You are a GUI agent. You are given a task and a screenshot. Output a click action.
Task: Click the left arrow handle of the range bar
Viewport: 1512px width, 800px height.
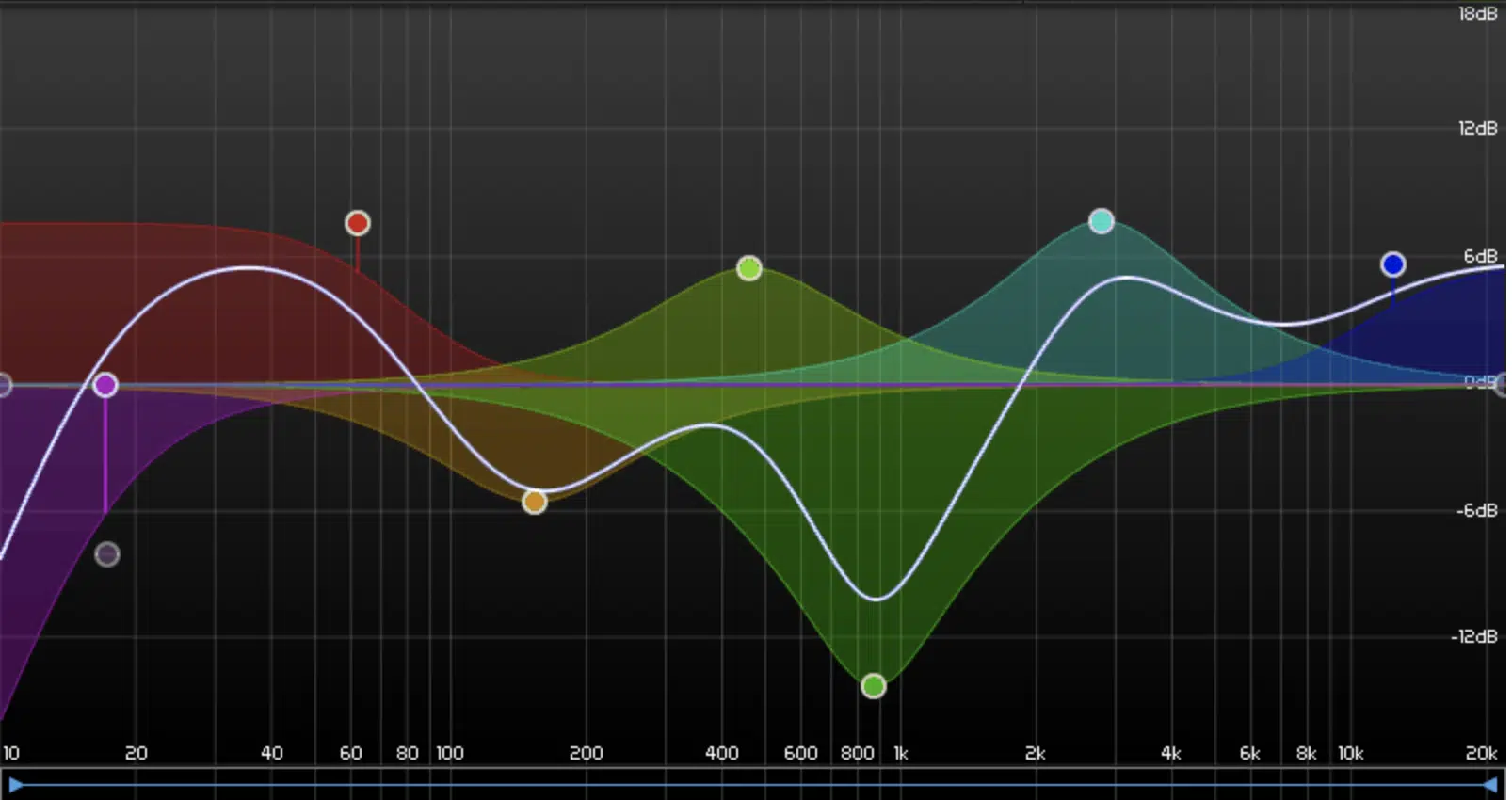click(15, 784)
